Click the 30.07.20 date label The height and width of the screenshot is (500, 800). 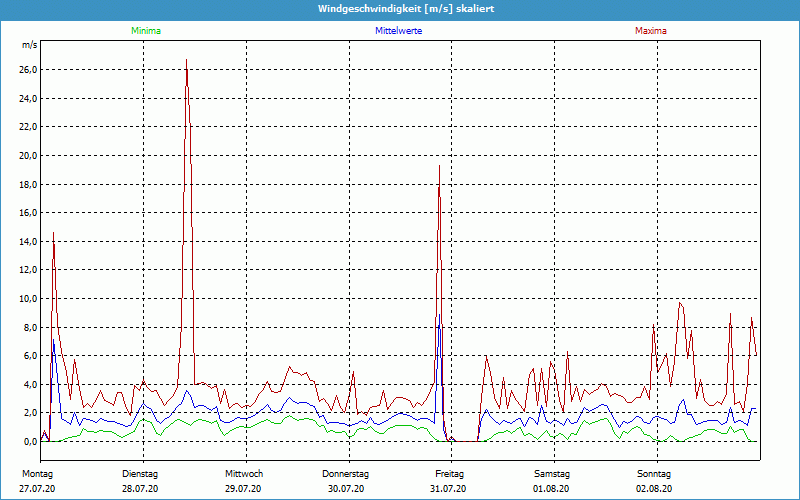[346, 489]
